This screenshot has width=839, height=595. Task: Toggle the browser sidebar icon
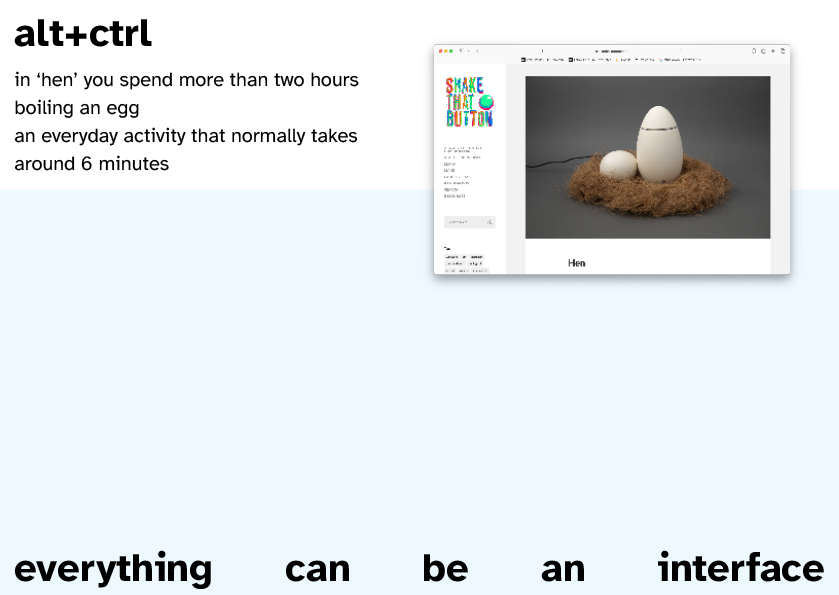pos(461,50)
